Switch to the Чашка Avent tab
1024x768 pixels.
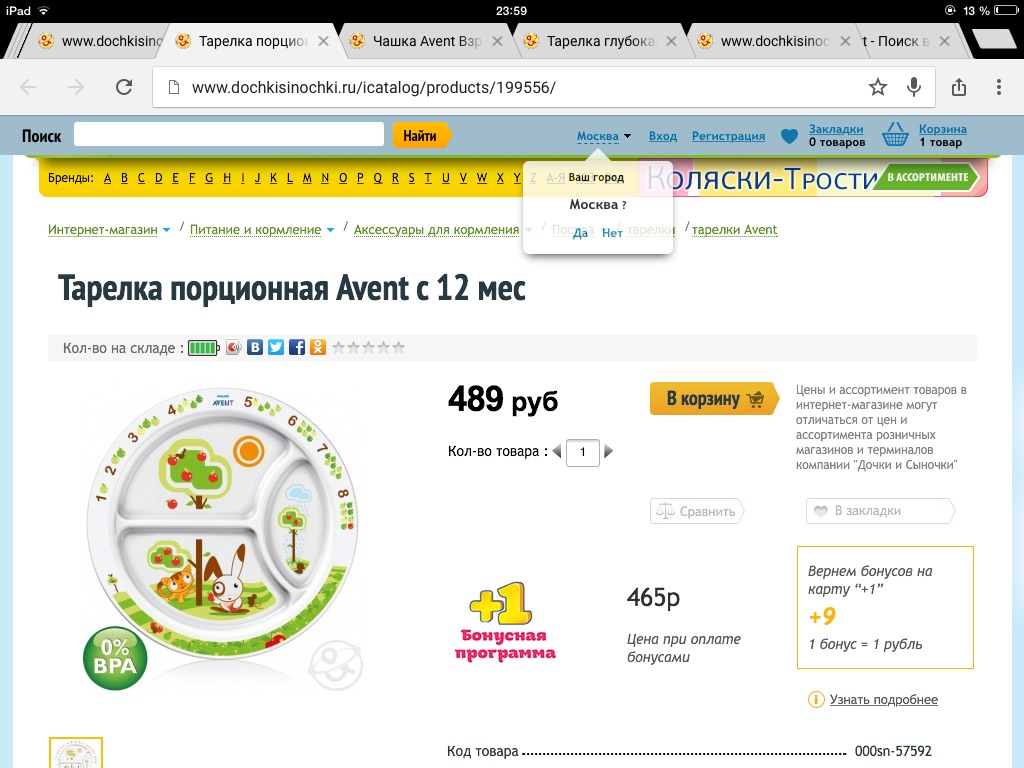pyautogui.click(x=426, y=41)
